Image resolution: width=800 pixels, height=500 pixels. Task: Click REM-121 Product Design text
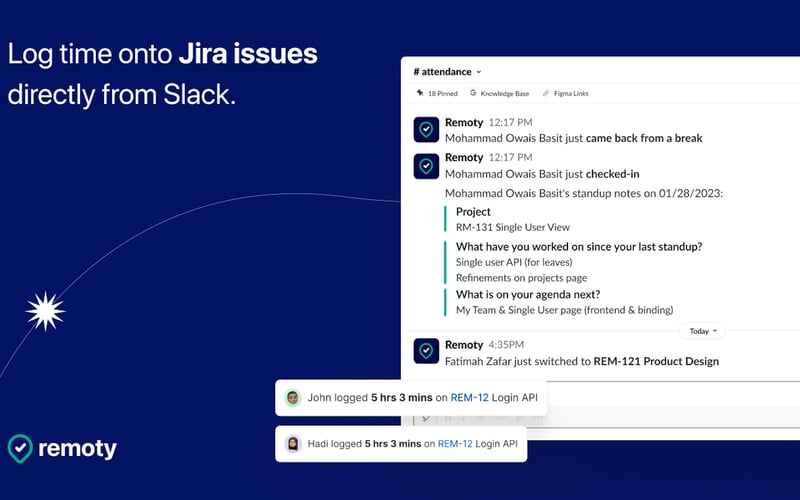coord(656,361)
